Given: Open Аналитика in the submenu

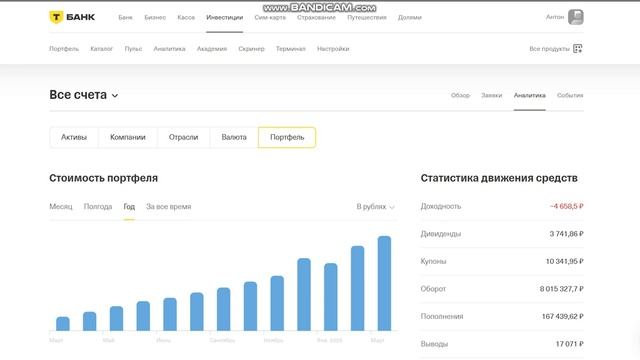Looking at the screenshot, I should tap(169, 49).
